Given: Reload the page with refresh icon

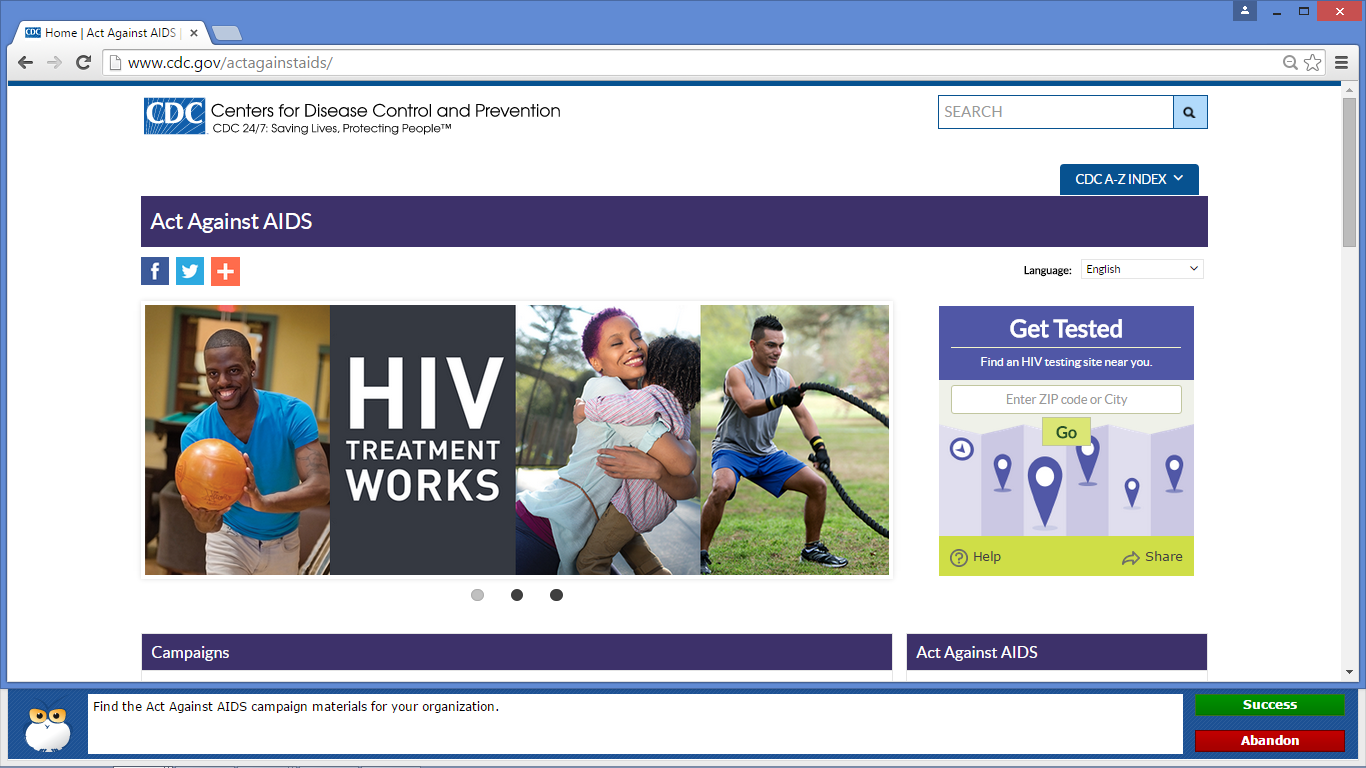Looking at the screenshot, I should pos(84,62).
